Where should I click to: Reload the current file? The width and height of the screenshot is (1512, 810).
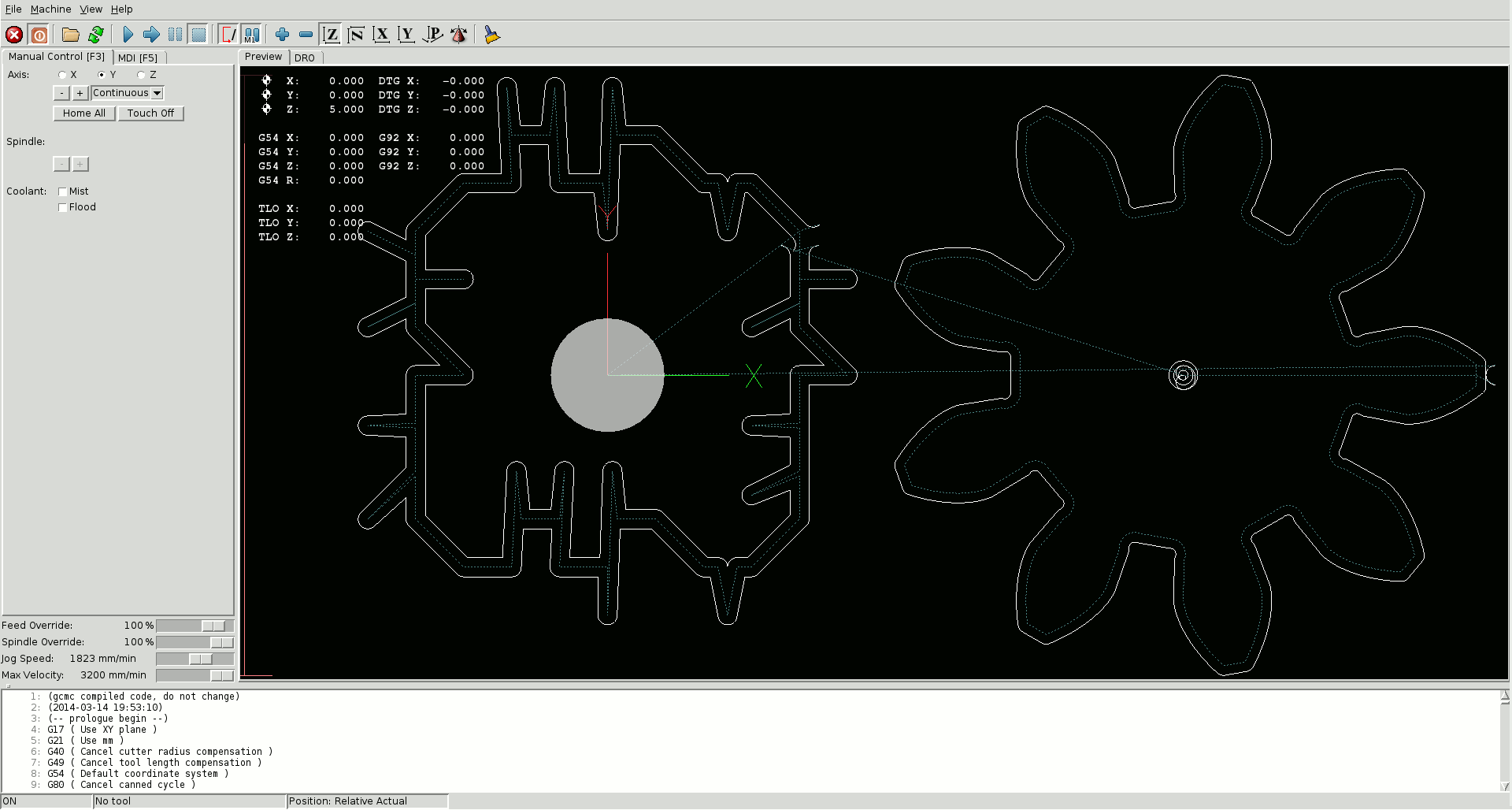[x=96, y=35]
